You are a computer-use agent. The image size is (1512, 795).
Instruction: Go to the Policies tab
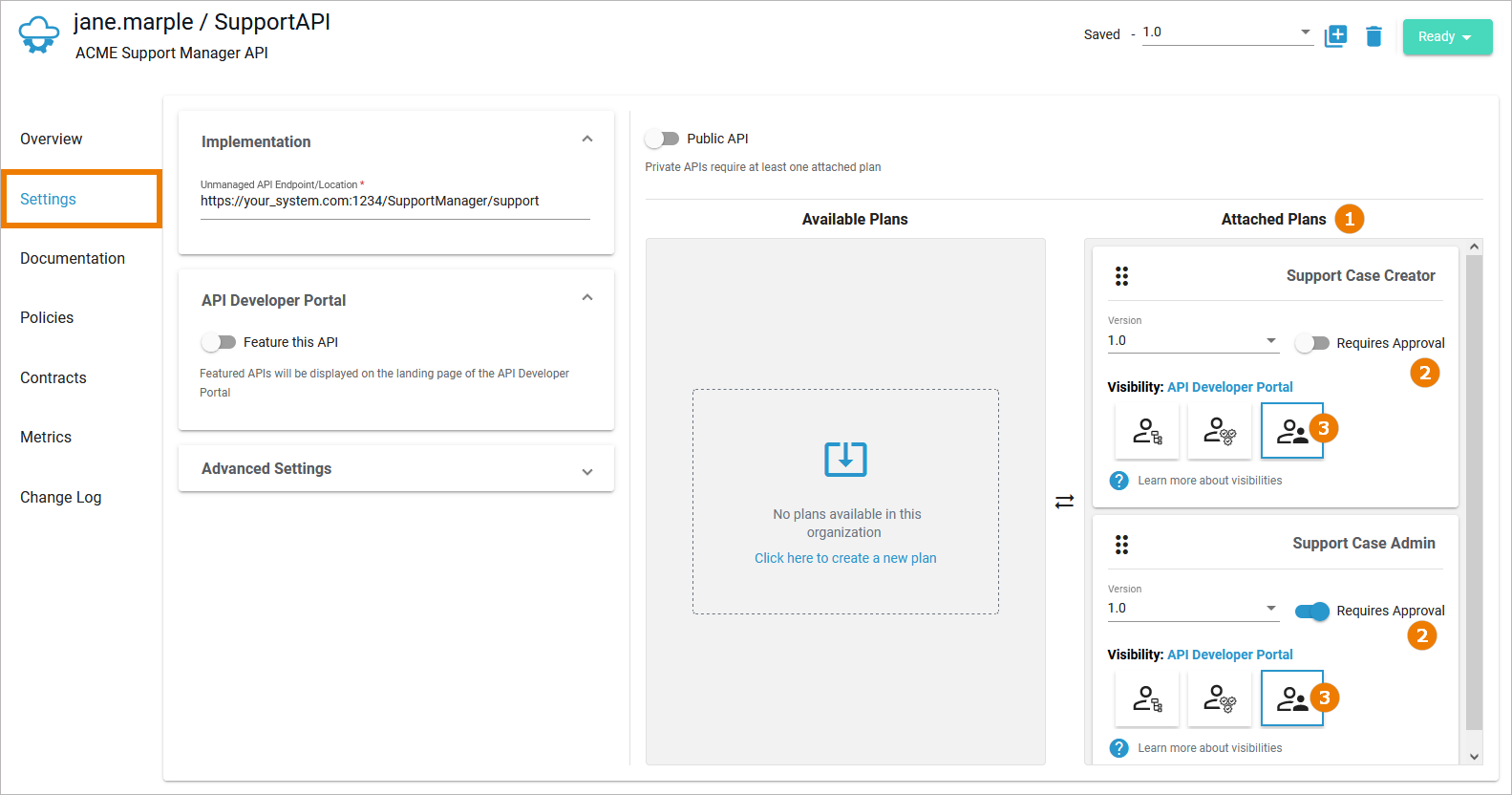click(47, 317)
